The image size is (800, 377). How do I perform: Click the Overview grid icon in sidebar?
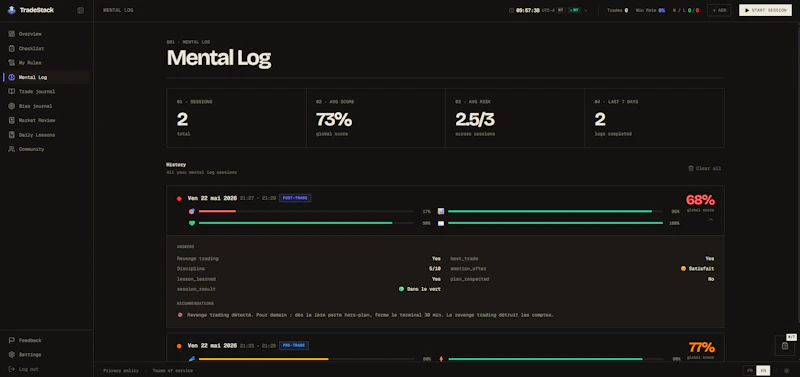point(12,34)
